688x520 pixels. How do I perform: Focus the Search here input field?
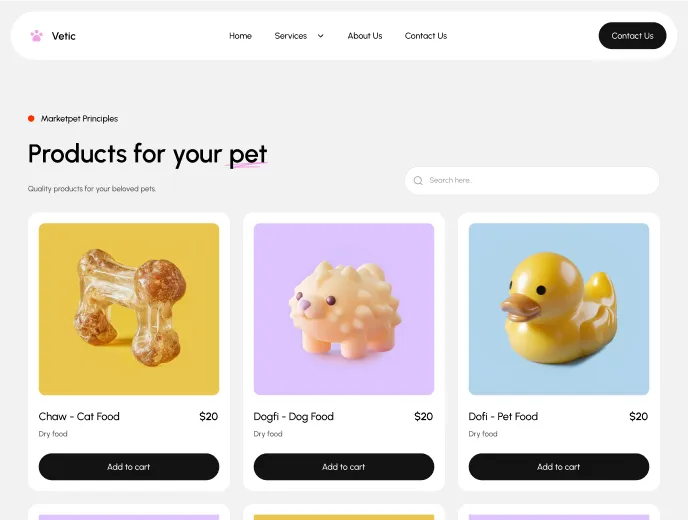[532, 180]
